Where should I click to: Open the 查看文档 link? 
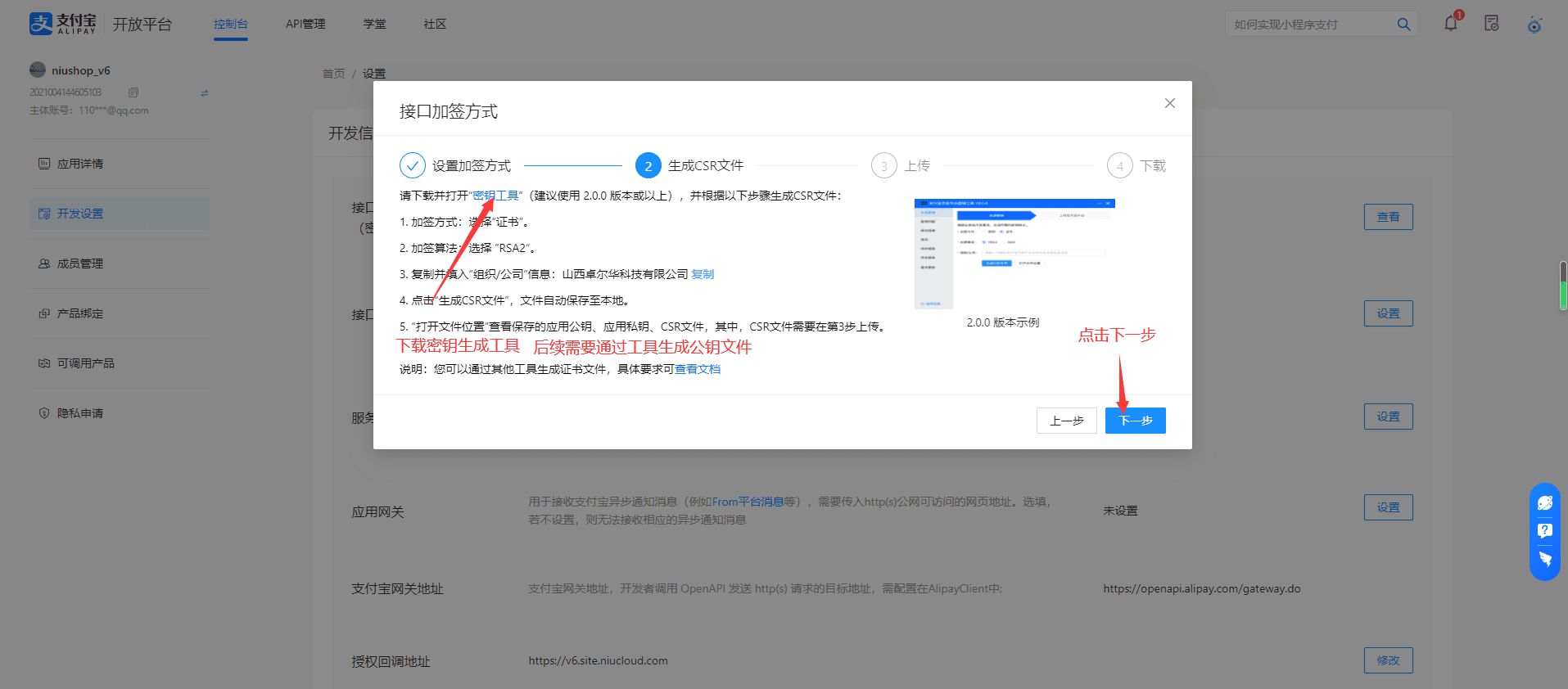click(697, 369)
